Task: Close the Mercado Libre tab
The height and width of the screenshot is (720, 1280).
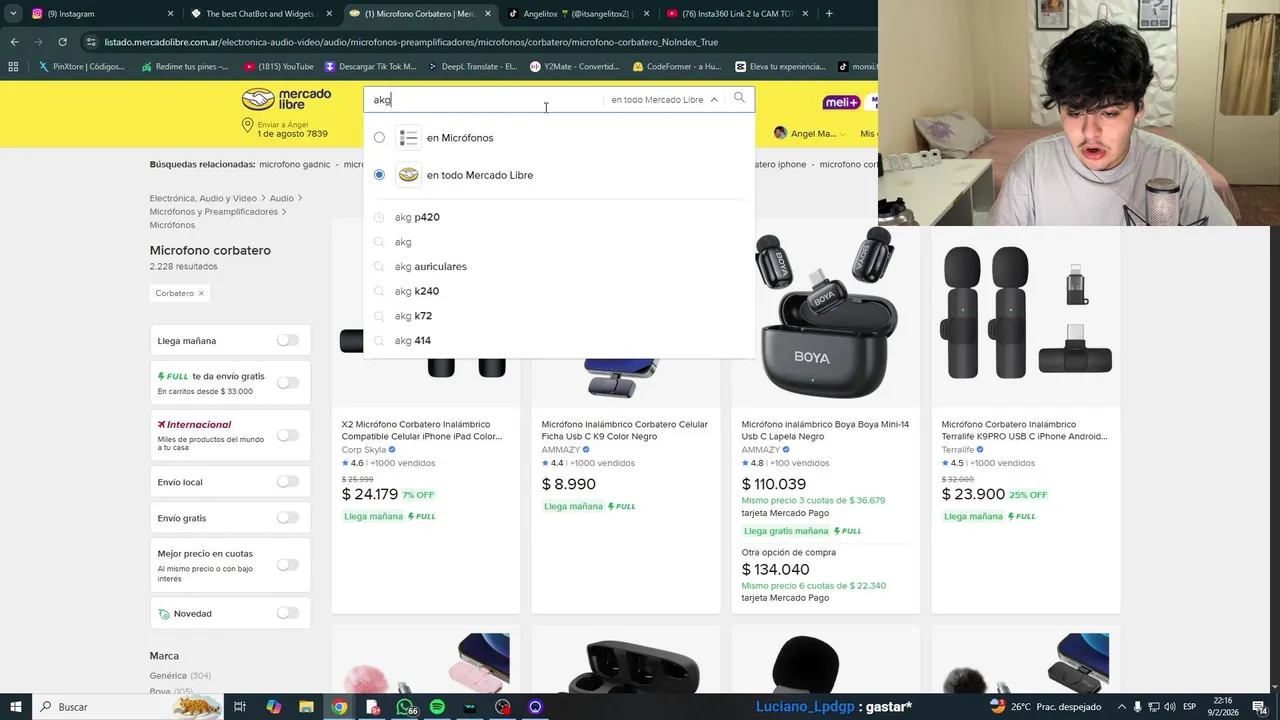Action: point(488,14)
